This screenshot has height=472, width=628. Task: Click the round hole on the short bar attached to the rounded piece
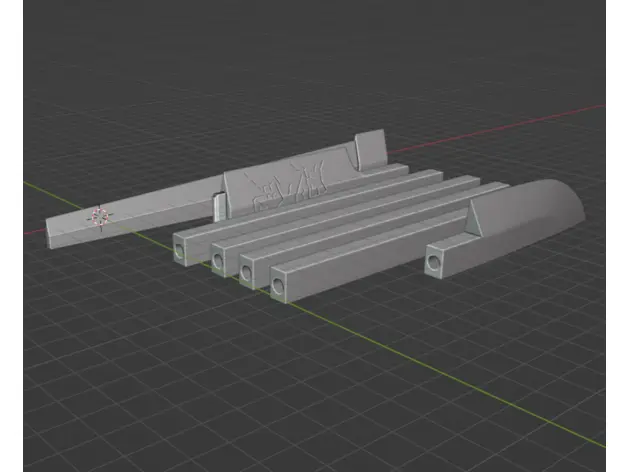434,262
